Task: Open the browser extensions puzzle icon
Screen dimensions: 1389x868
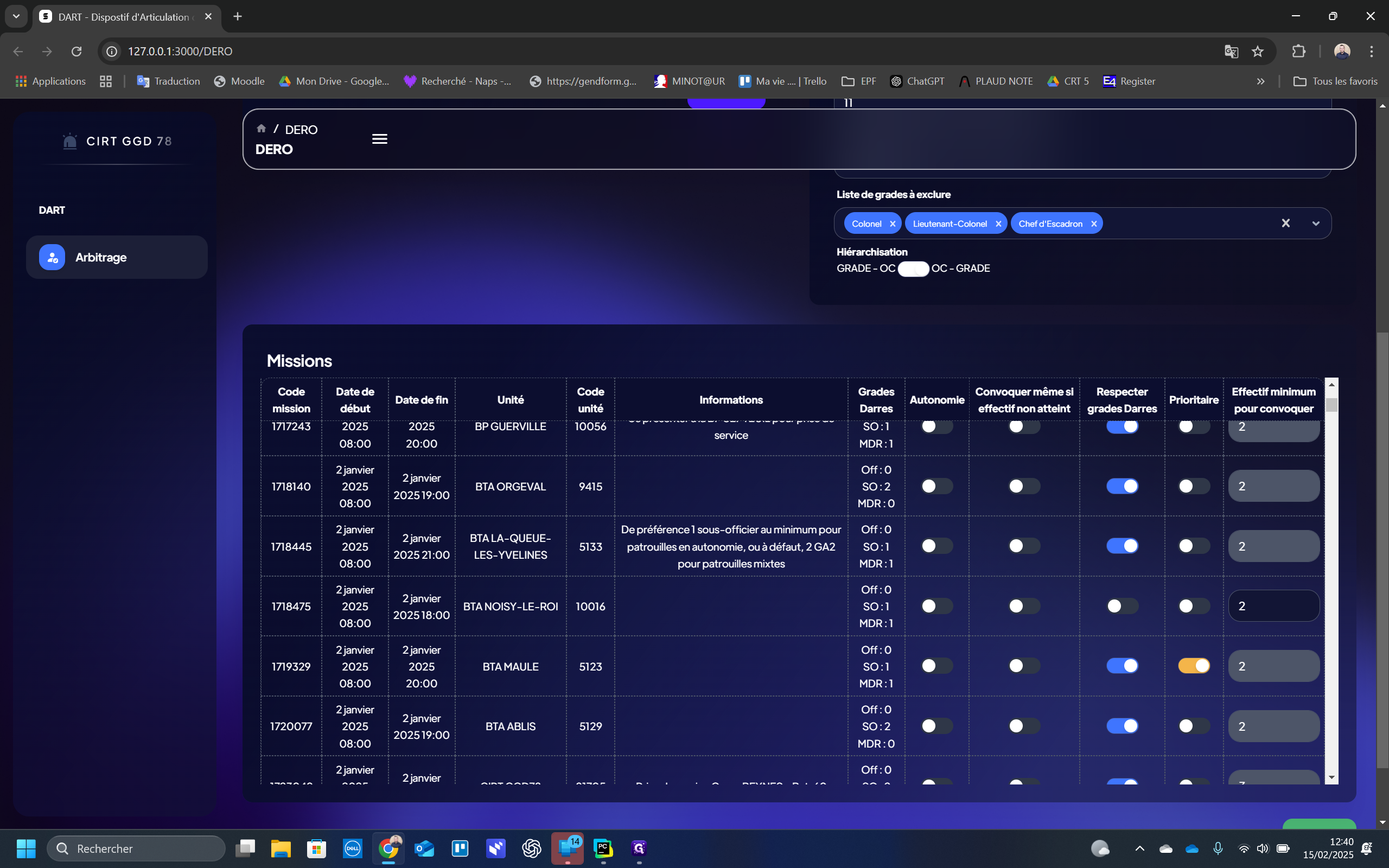Action: [x=1298, y=51]
